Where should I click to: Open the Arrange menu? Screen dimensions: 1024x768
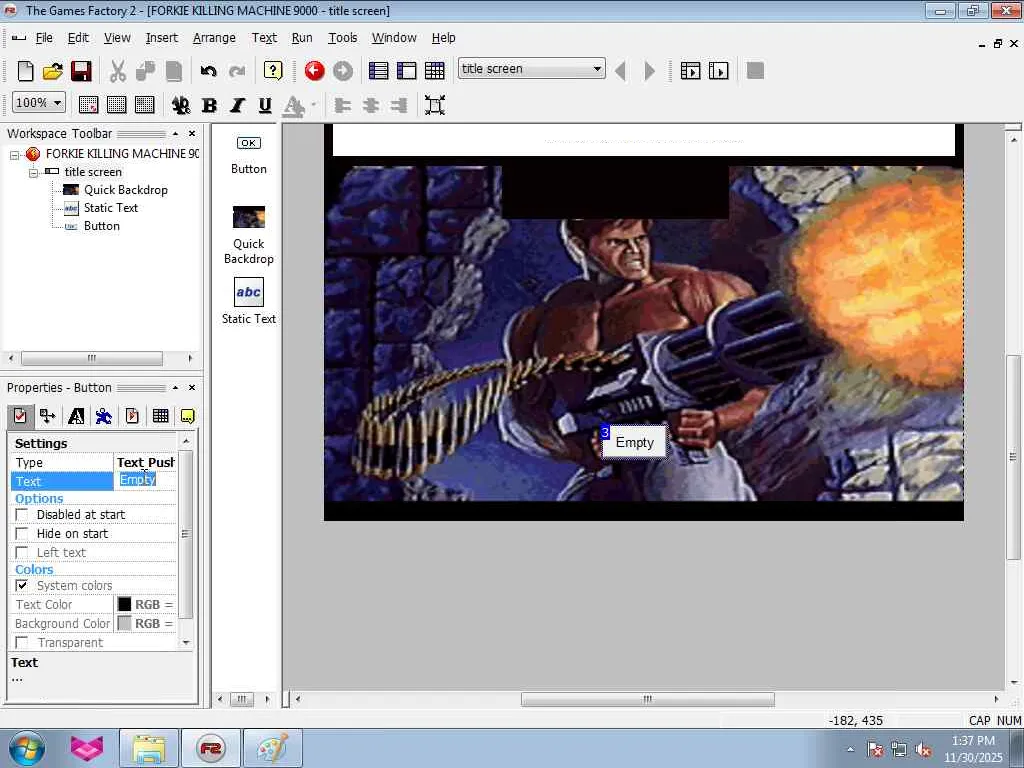(x=214, y=38)
